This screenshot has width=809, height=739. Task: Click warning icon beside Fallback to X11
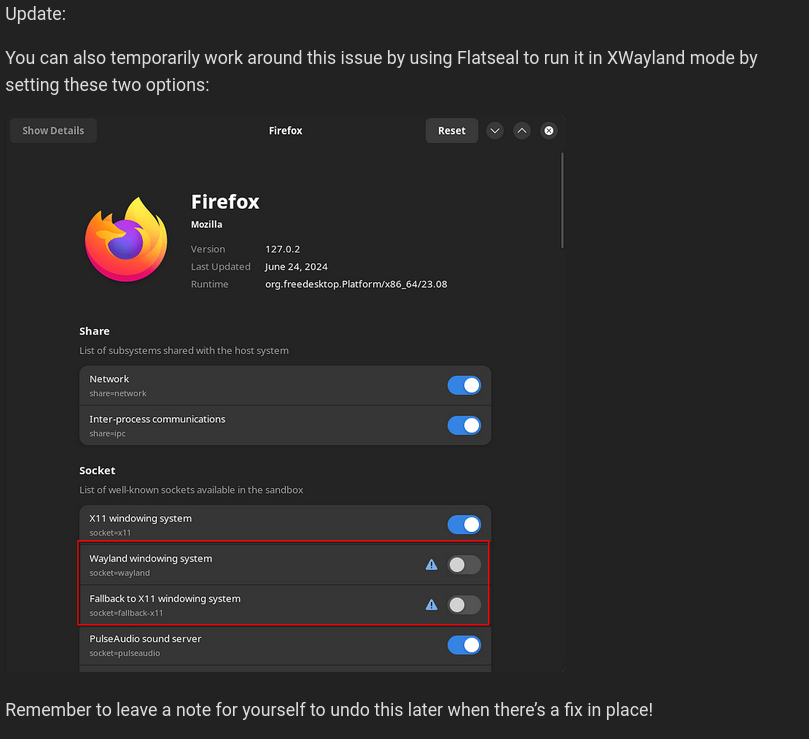[431, 604]
